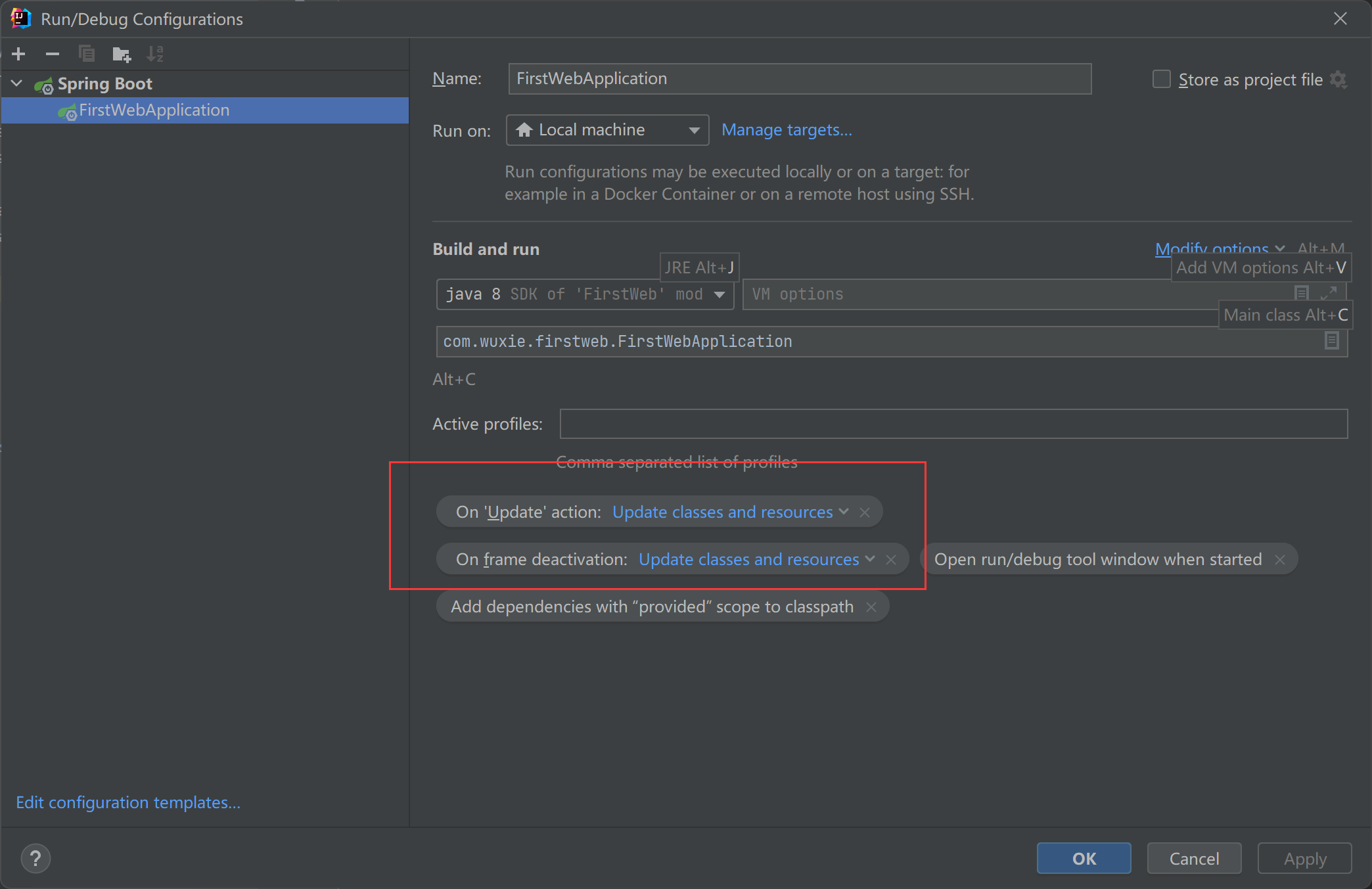Click the gear icon next to Store as project file
This screenshot has height=889, width=1372.
coord(1338,80)
